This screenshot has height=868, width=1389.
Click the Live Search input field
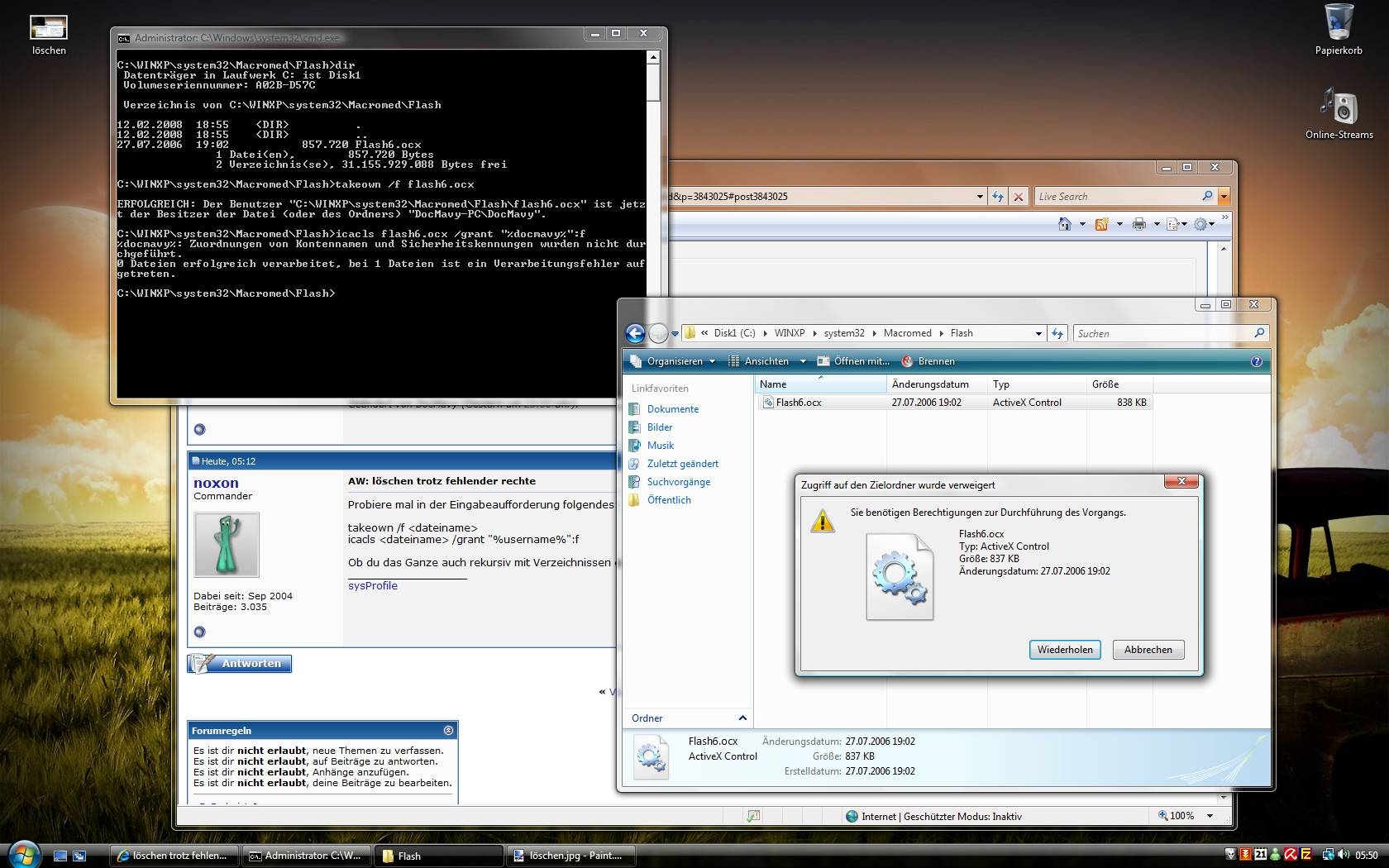[1117, 197]
